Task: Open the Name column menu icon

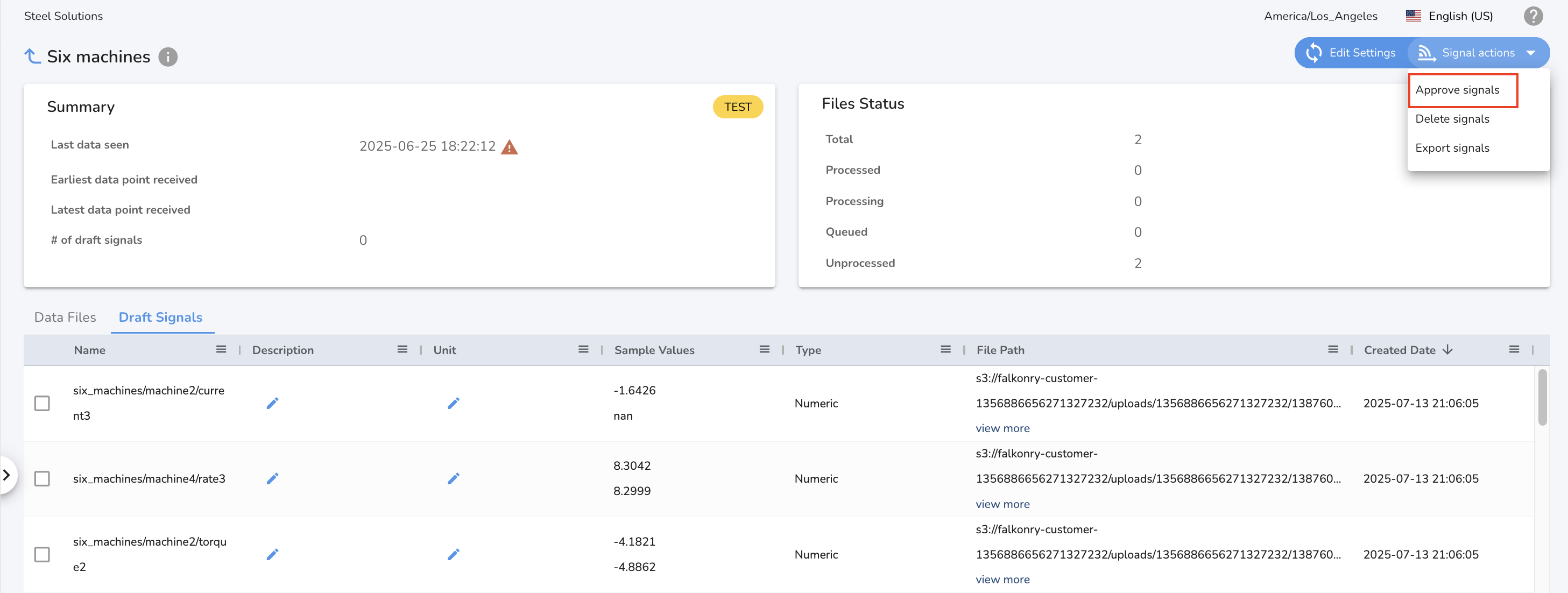Action: pos(221,349)
